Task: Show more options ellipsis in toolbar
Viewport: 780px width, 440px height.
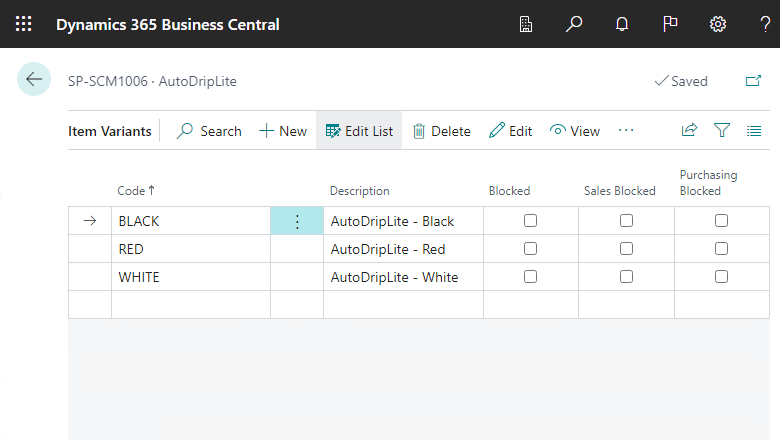Action: (626, 130)
